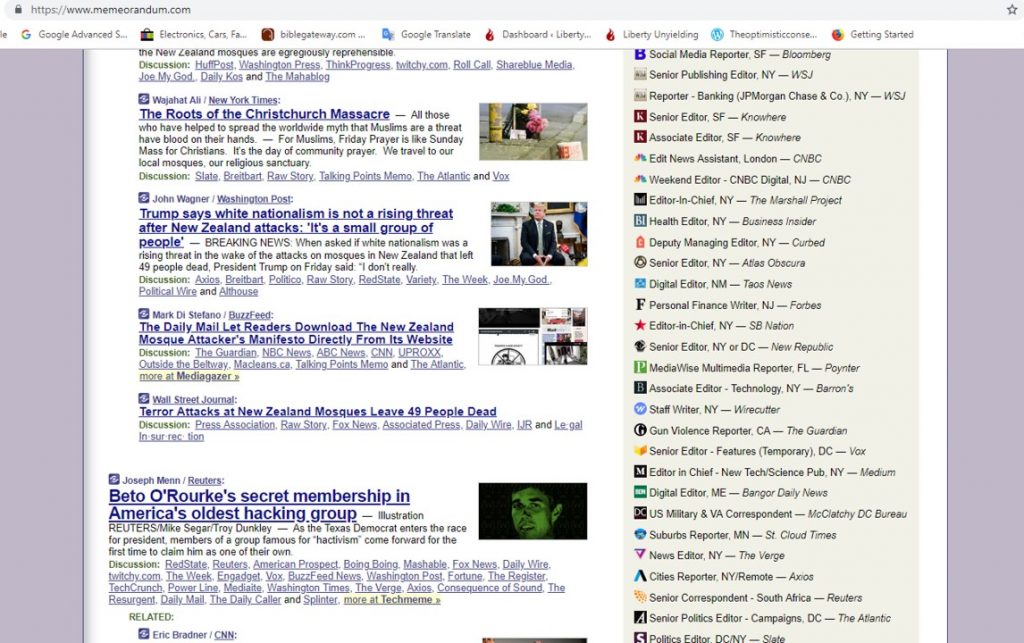Click the SB Nation star icon
Screen dimensions: 1024x643
coord(640,326)
